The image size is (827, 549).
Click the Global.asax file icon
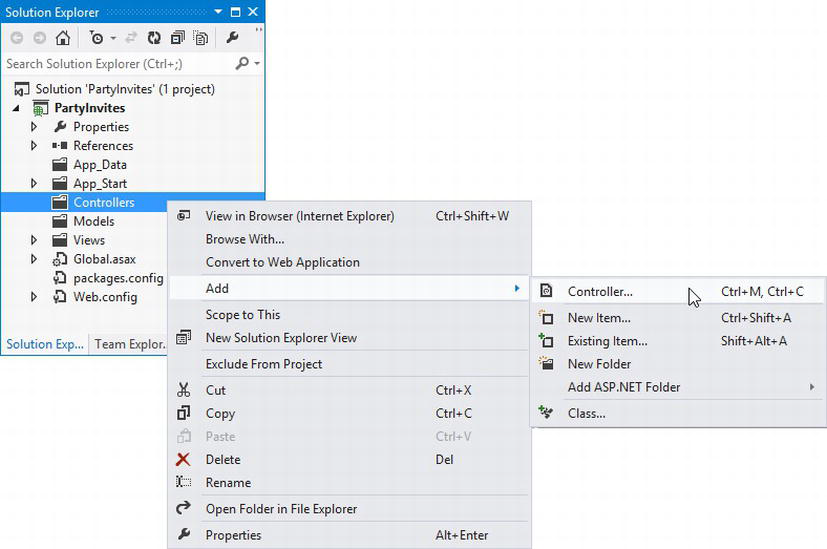click(x=60, y=259)
